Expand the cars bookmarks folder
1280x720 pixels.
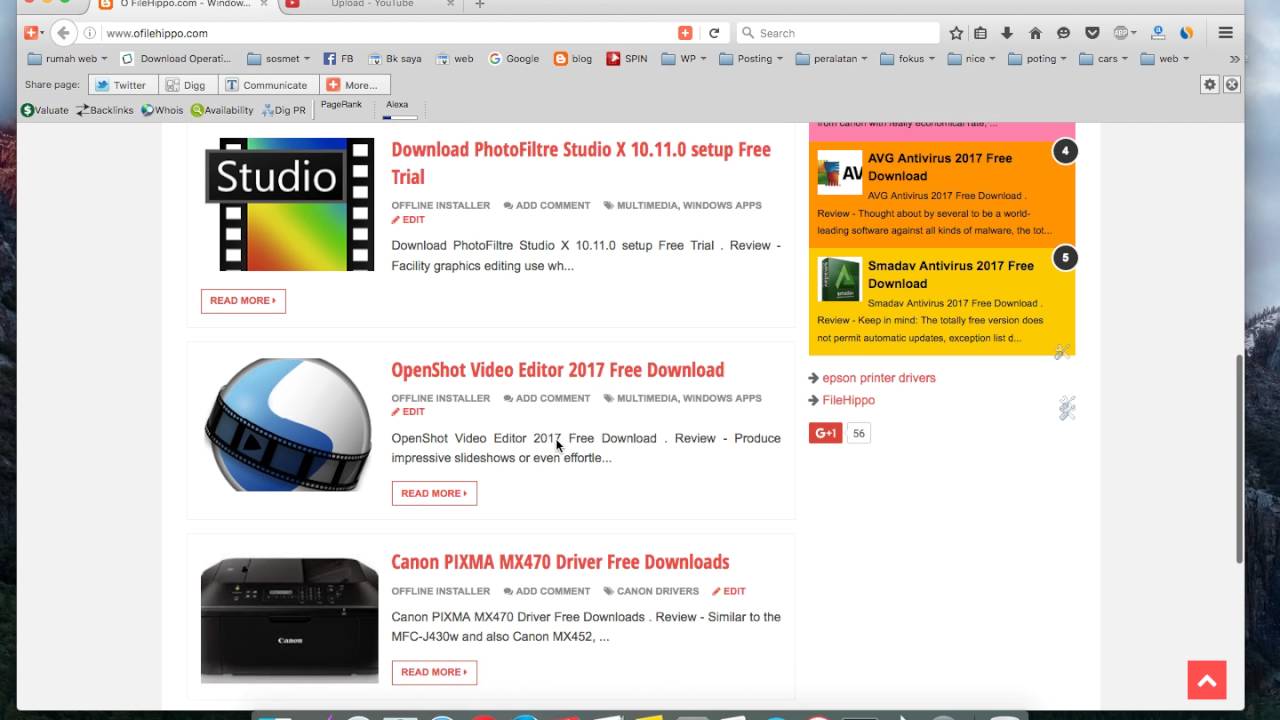point(1103,59)
